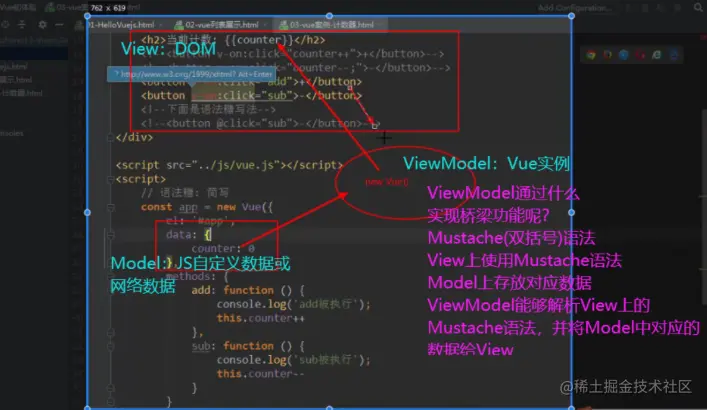Click the red error indicator above editor stripe
Viewport: 707px width, 410px height.
704,36
